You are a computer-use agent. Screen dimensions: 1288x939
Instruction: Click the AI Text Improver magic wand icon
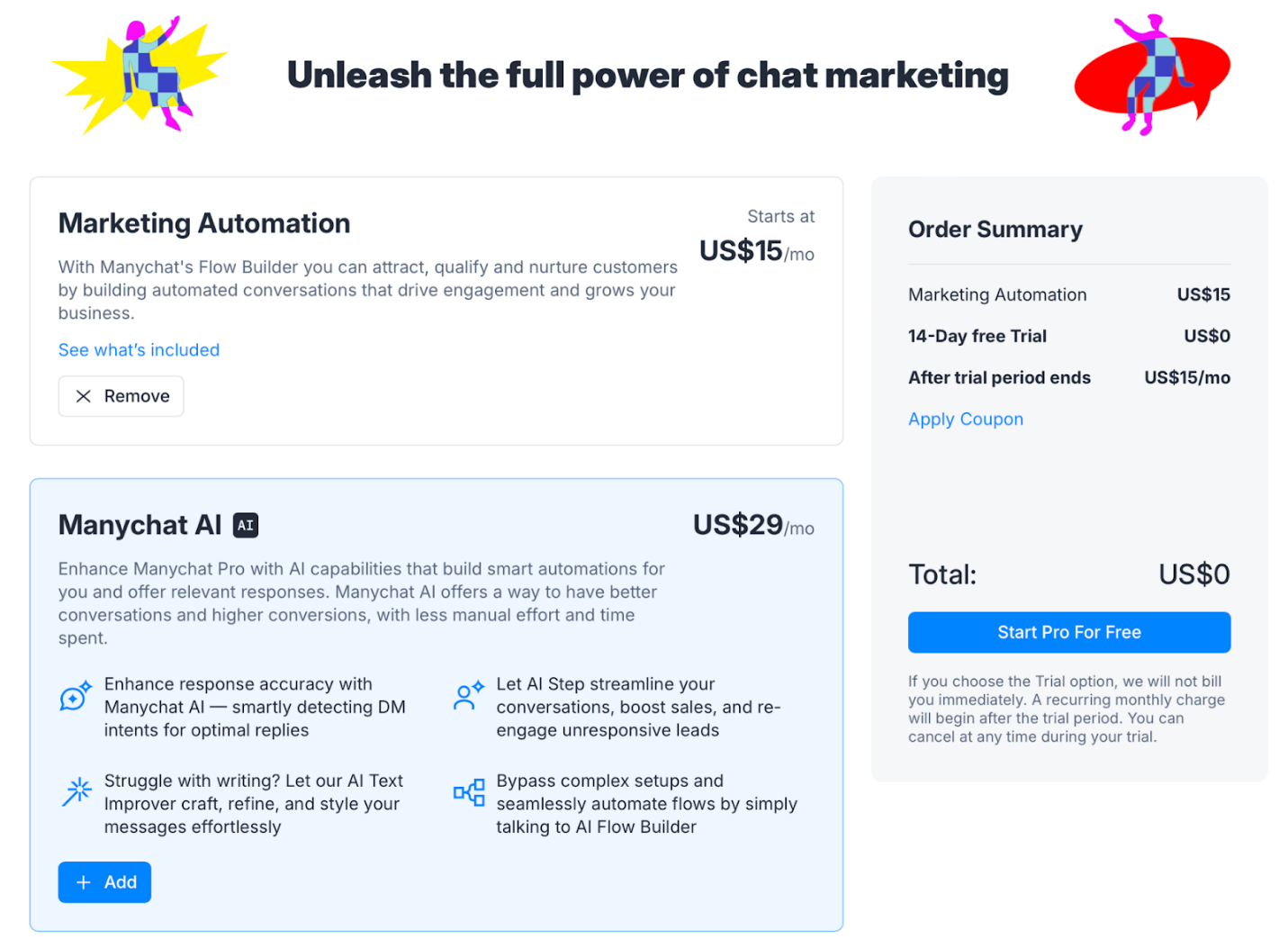coord(76,792)
